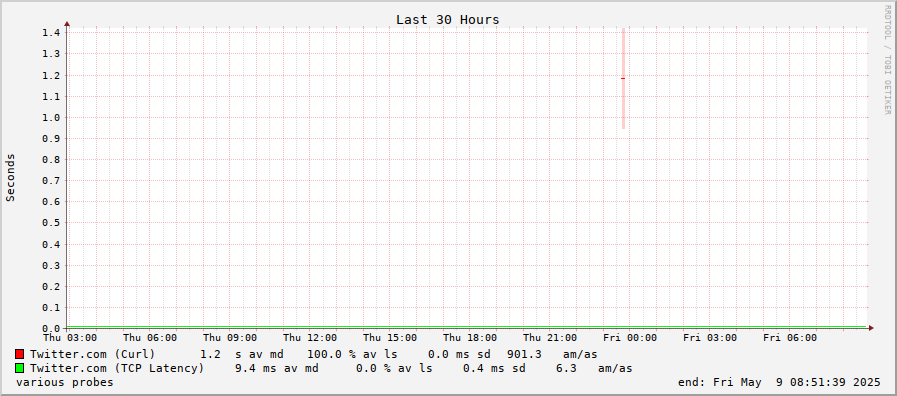Viewport: 897px width, 396px height.
Task: Click the "Last 30 Hours" graph title
Action: tap(447, 19)
